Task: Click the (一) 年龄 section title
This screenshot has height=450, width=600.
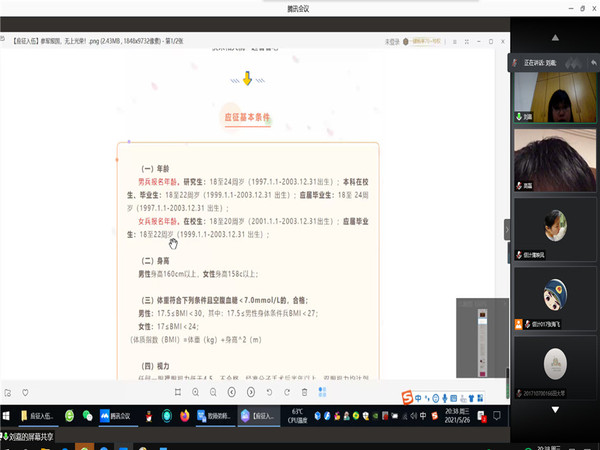Action: point(155,169)
